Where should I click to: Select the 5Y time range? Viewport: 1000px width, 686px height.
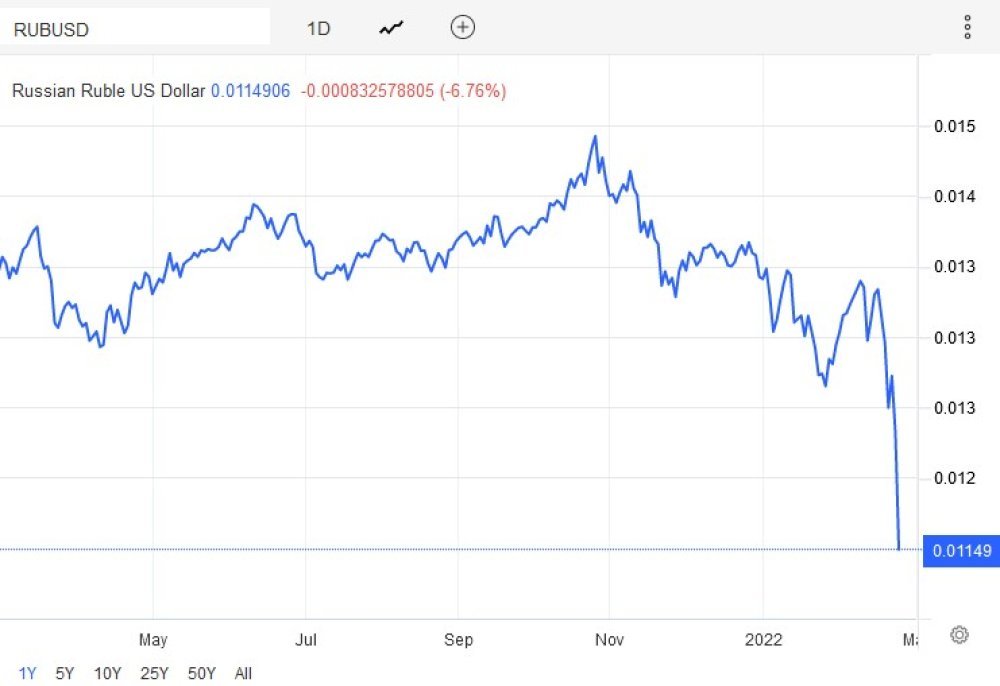(64, 673)
